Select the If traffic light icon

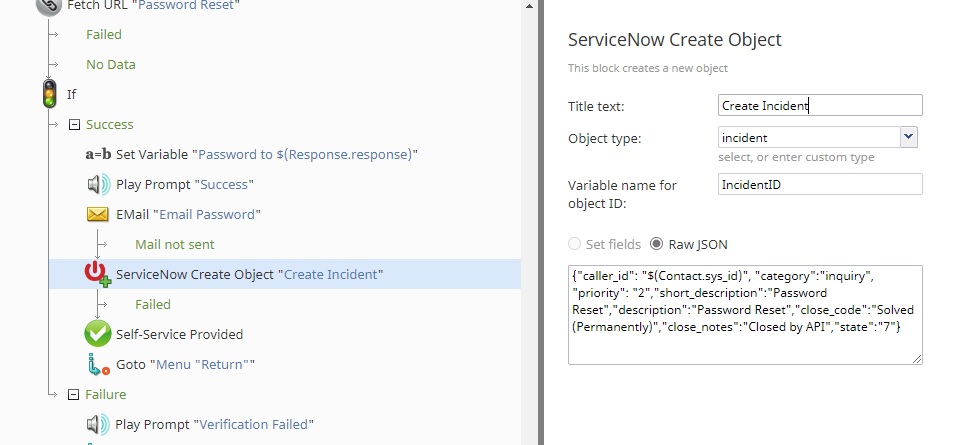coord(49,94)
